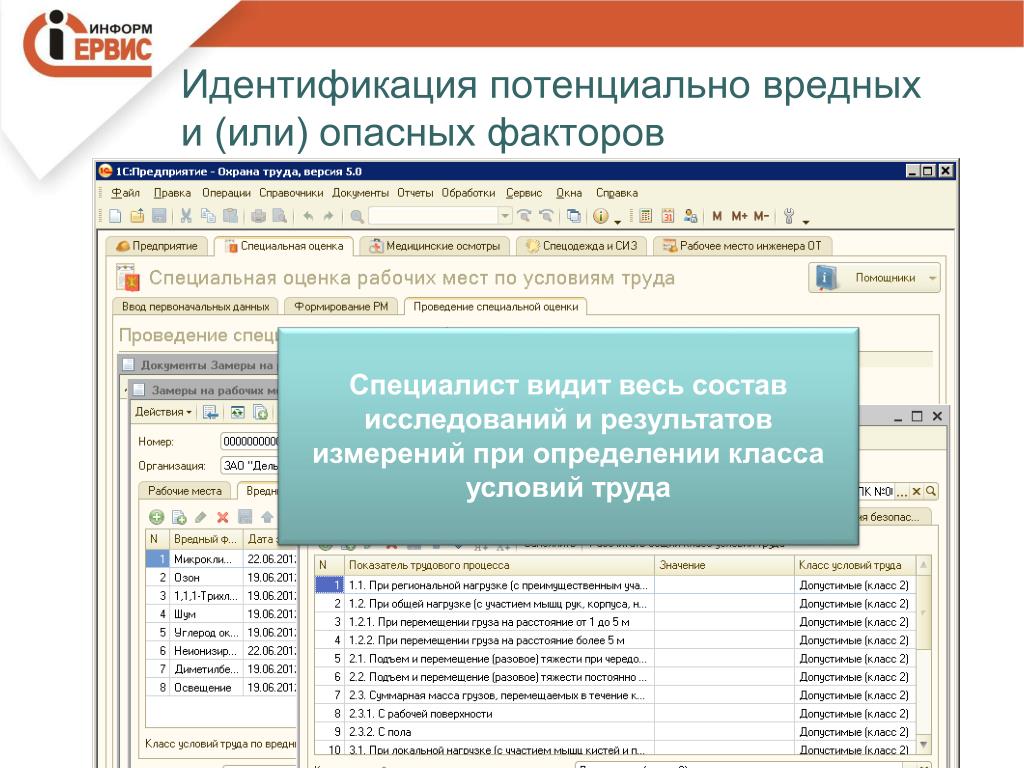
Task: Select the Освещение row
Action: (221, 688)
